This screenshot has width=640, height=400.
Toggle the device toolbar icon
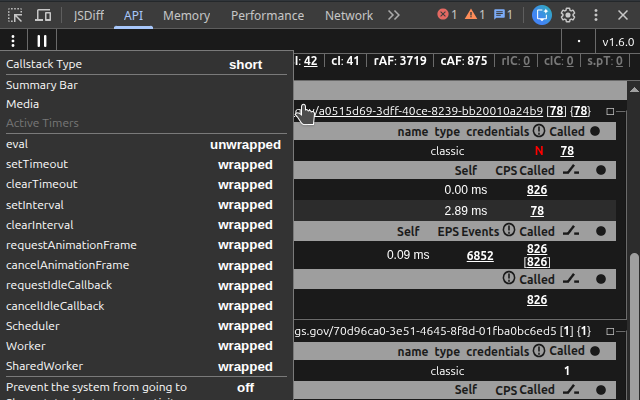click(43, 16)
